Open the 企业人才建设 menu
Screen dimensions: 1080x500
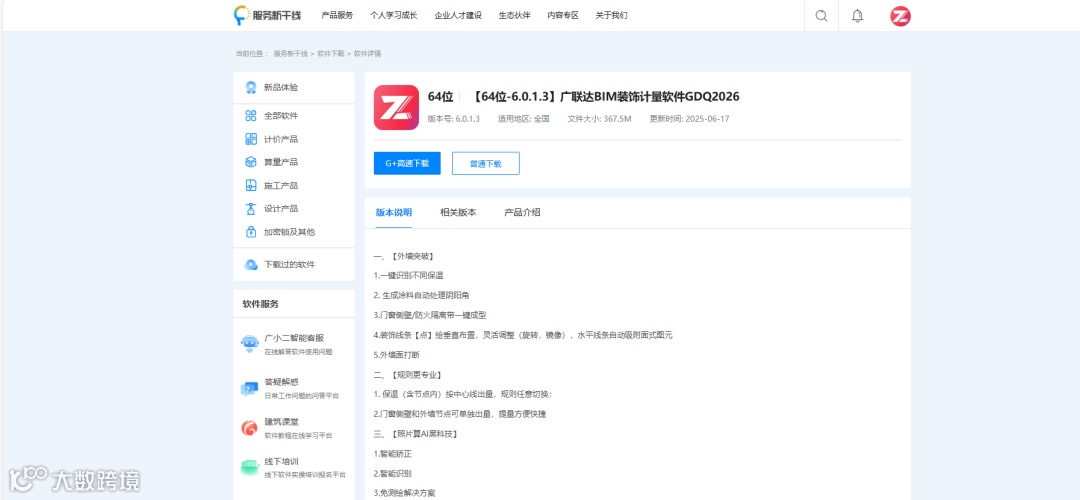coord(458,15)
